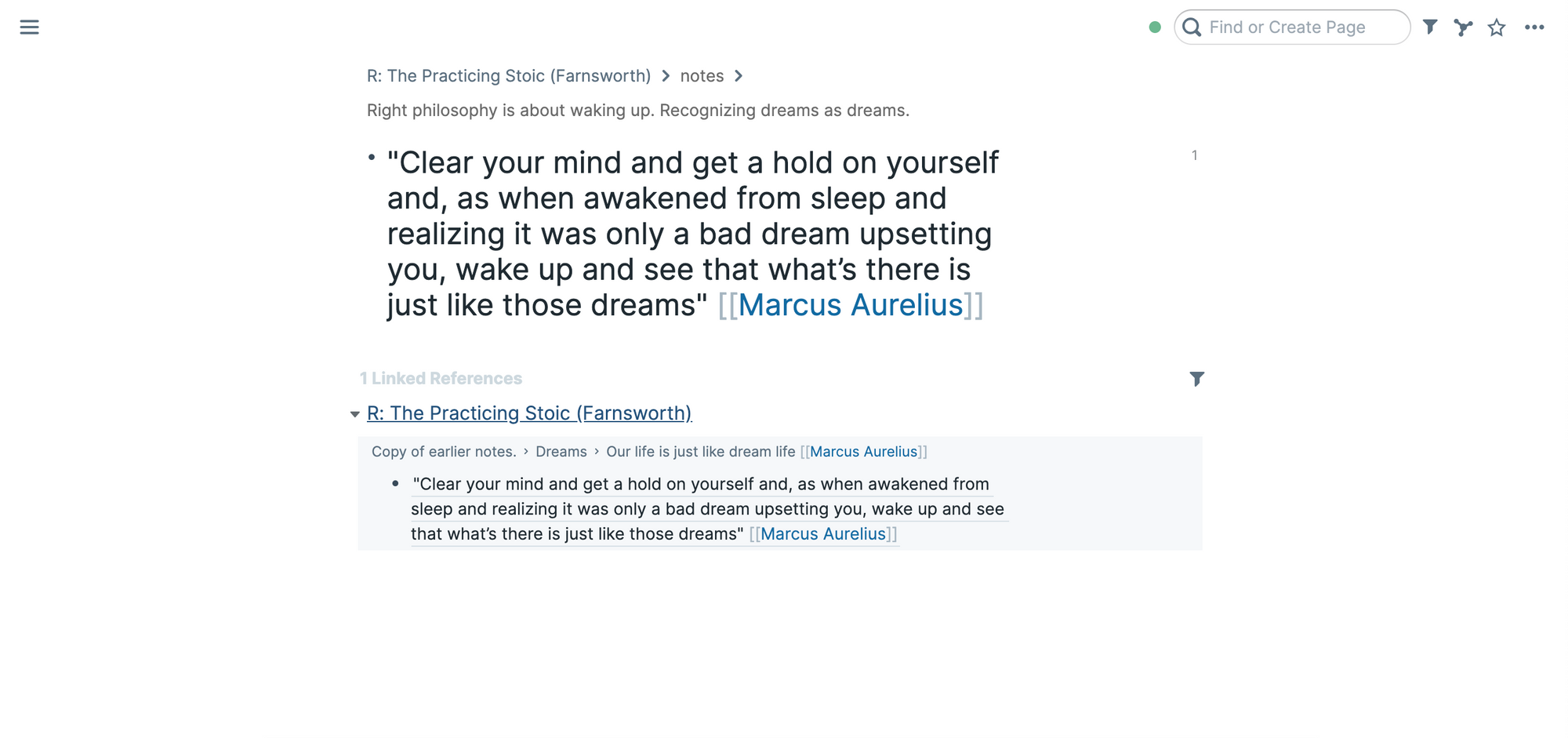The image size is (1568, 738).
Task: Open the Practicing Stoic linked reference title
Action: click(x=529, y=413)
